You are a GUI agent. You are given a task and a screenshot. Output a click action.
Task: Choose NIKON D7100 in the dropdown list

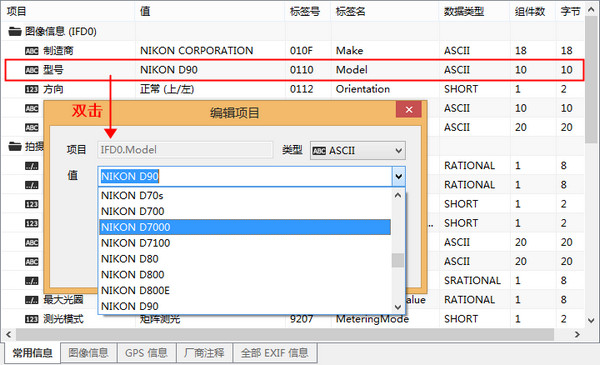(245, 243)
